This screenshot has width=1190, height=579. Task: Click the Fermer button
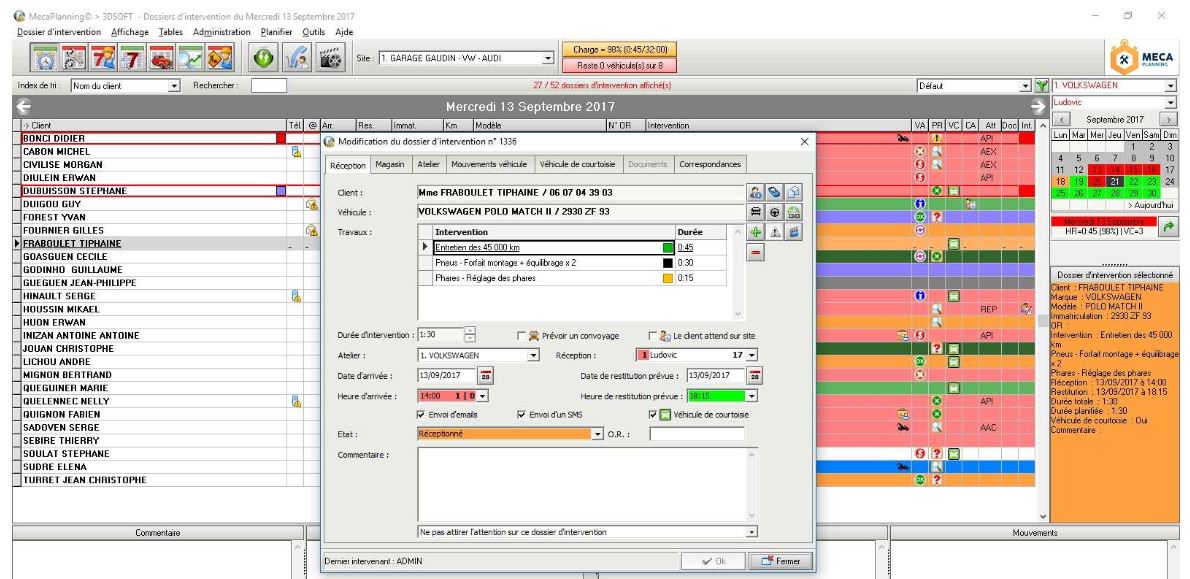[x=779, y=561]
